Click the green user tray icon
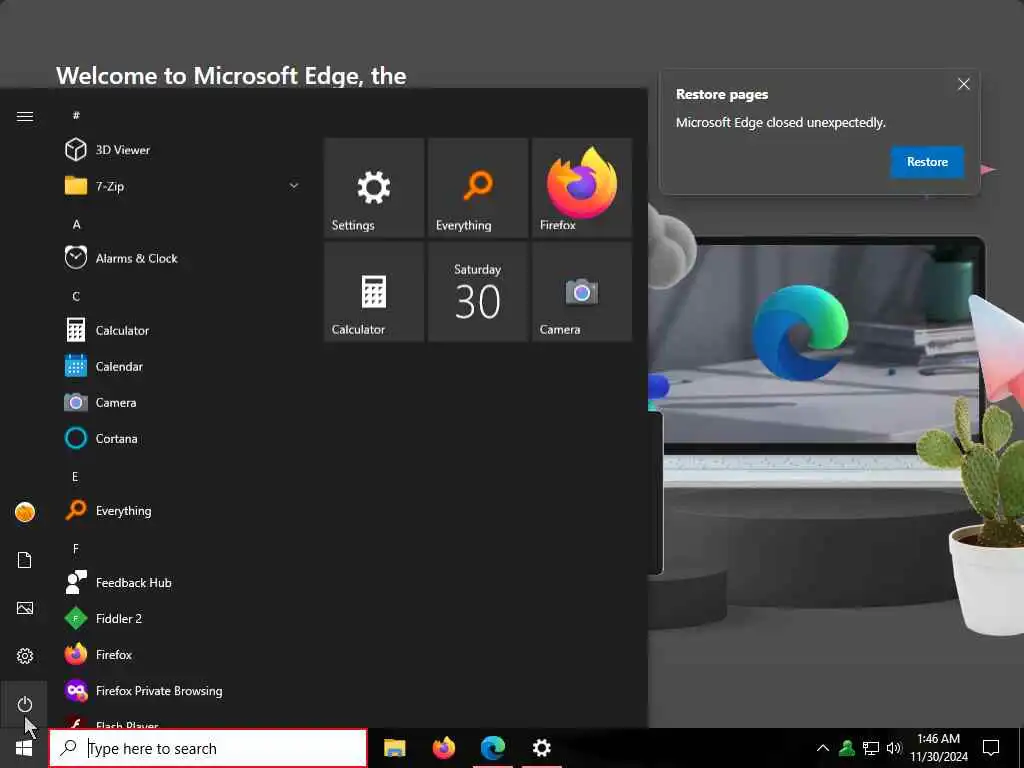Screen dimensions: 1024x768 [x=846, y=748]
